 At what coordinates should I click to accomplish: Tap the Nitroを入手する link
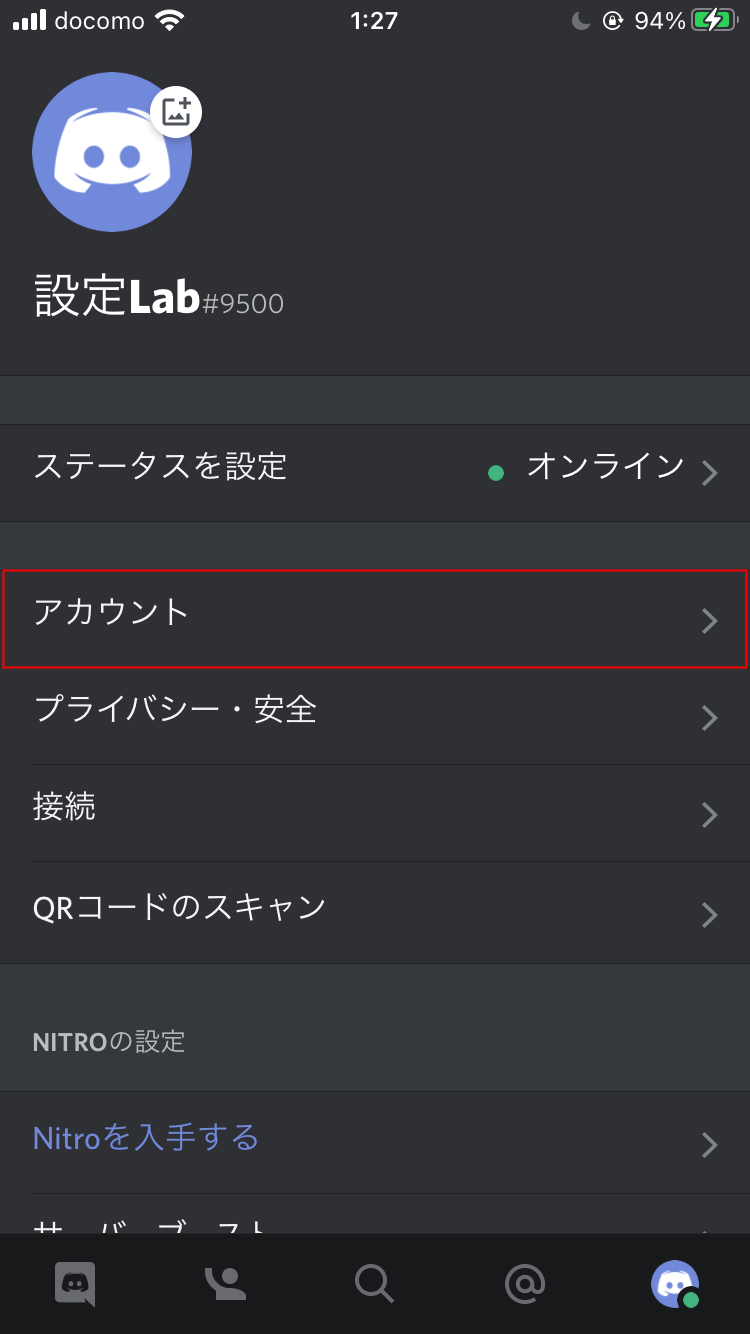tap(145, 1138)
